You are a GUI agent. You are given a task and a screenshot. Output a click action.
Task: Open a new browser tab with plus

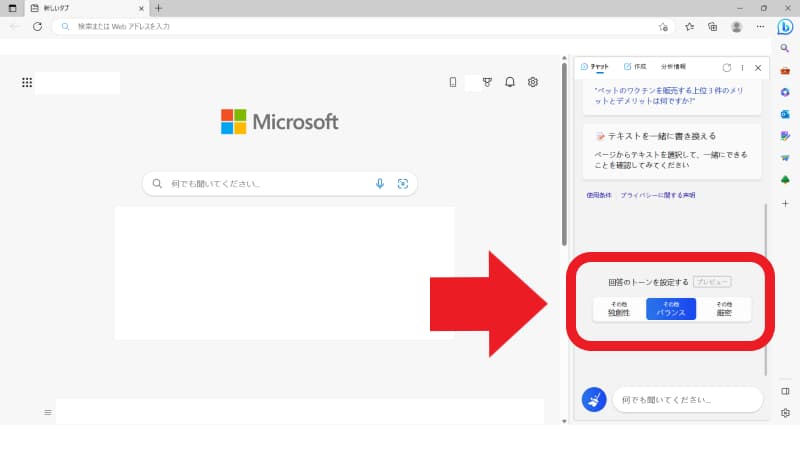(159, 8)
